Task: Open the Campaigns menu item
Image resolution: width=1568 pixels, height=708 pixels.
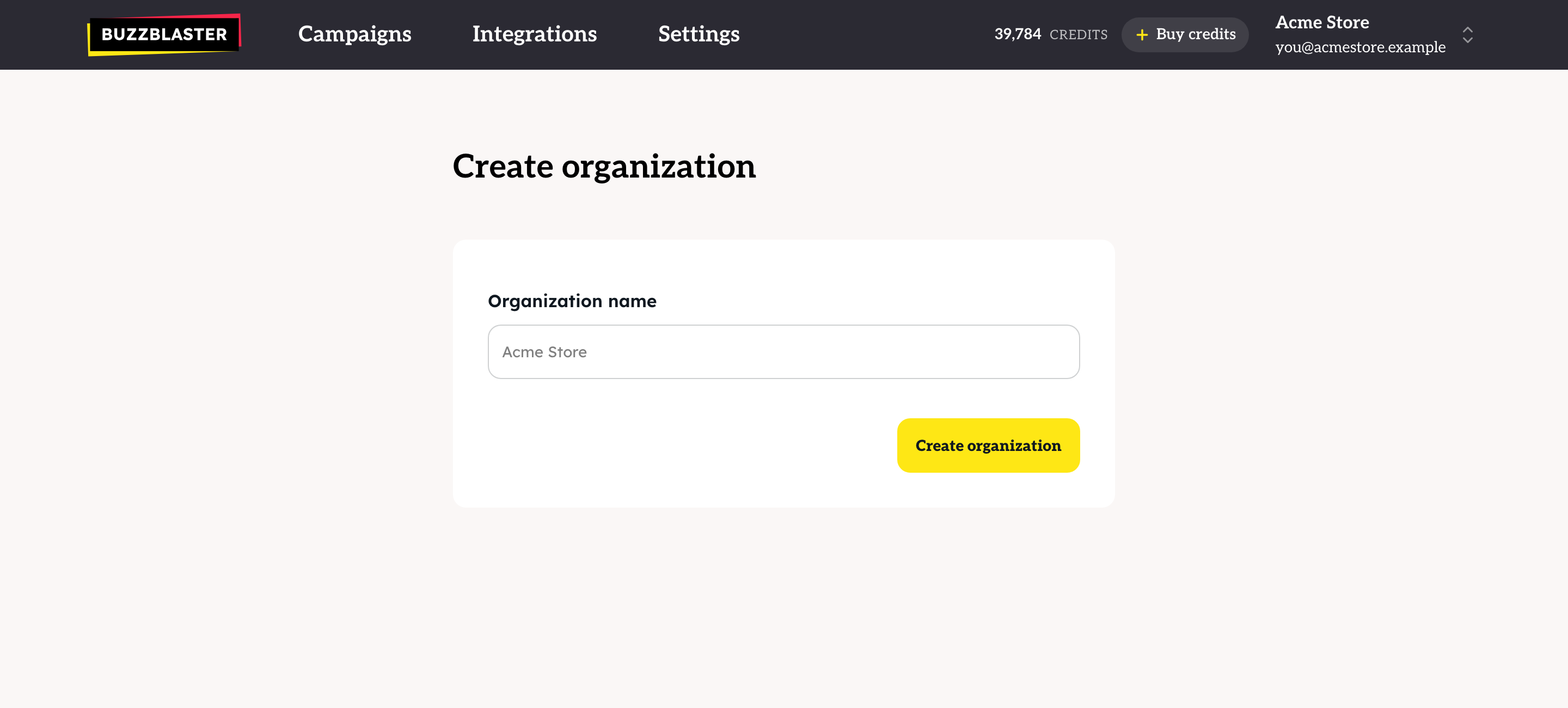Action: click(354, 34)
